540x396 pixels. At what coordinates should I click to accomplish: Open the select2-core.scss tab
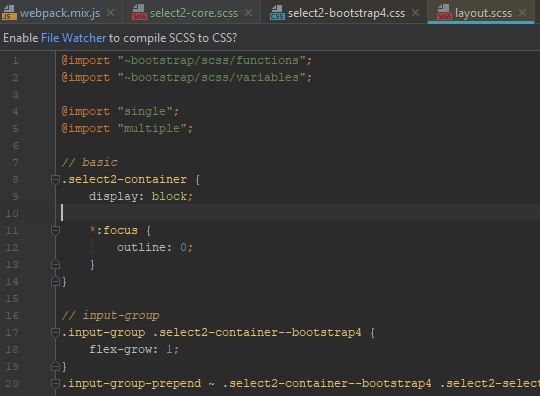[194, 13]
